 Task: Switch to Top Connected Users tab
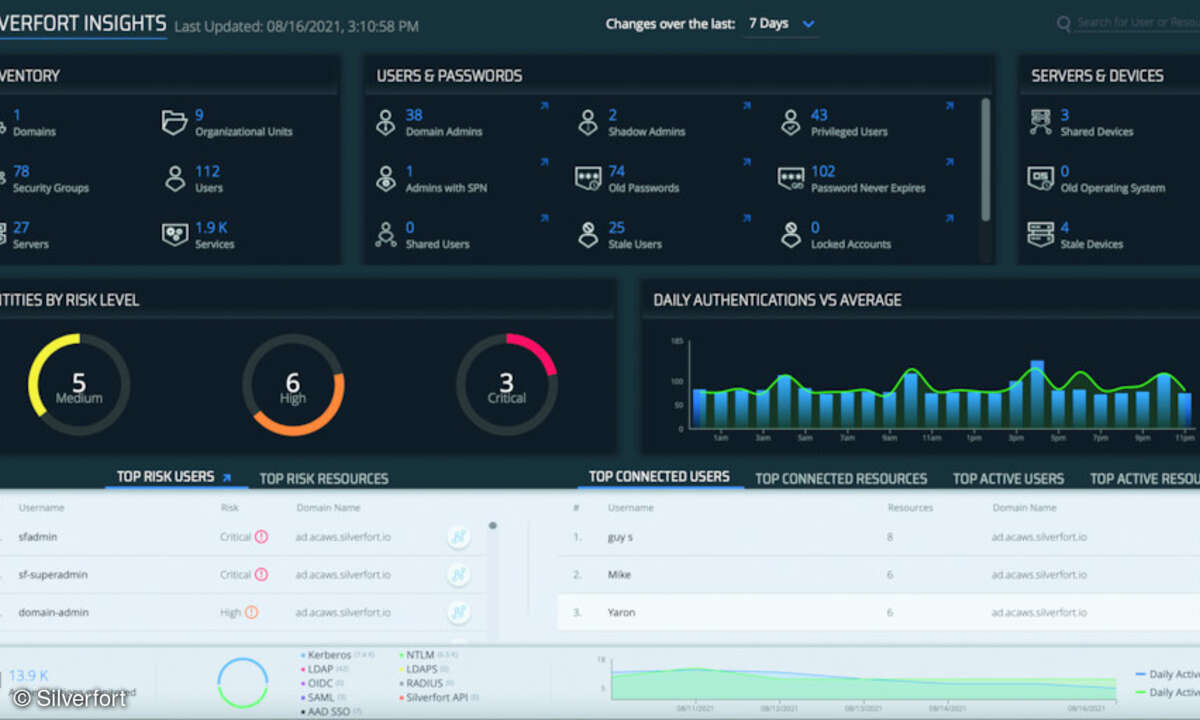(x=659, y=477)
